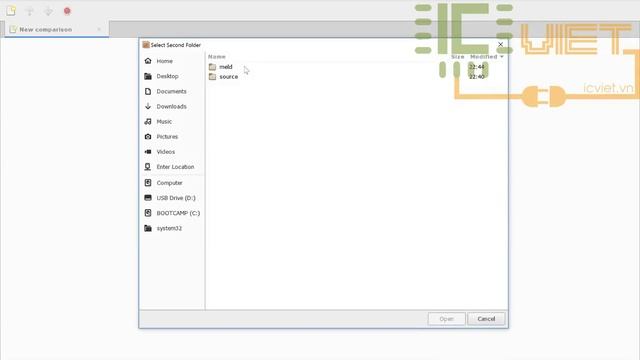Click the previous change up-arrow icon

(29, 11)
